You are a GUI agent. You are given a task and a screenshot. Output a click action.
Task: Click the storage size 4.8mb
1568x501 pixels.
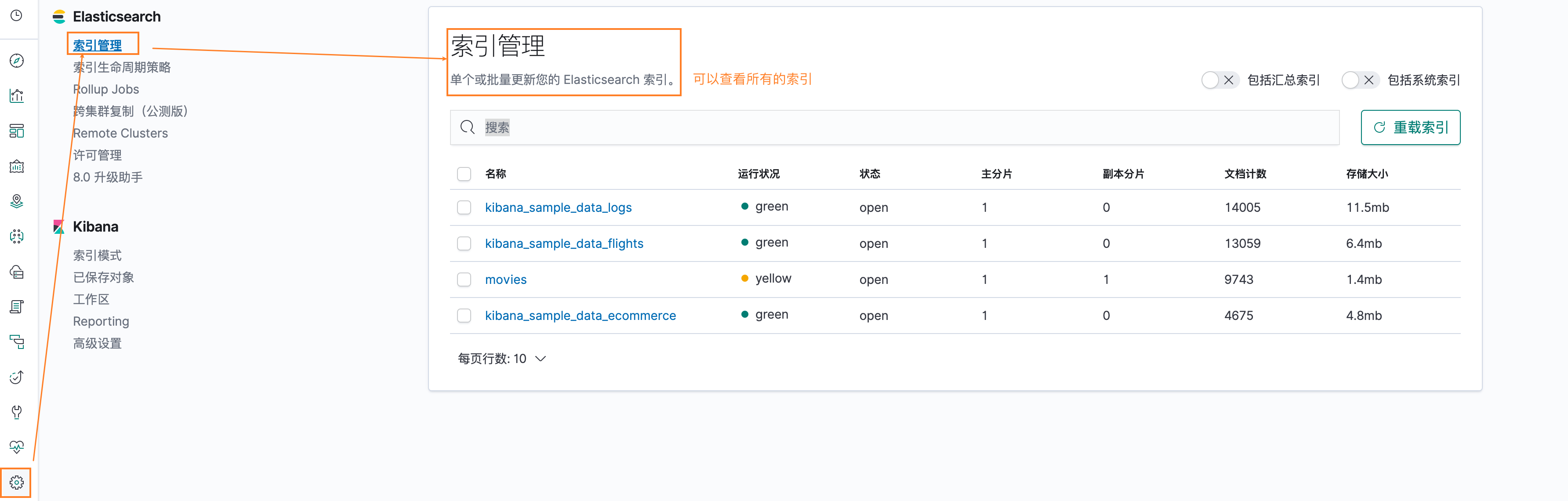click(1364, 316)
